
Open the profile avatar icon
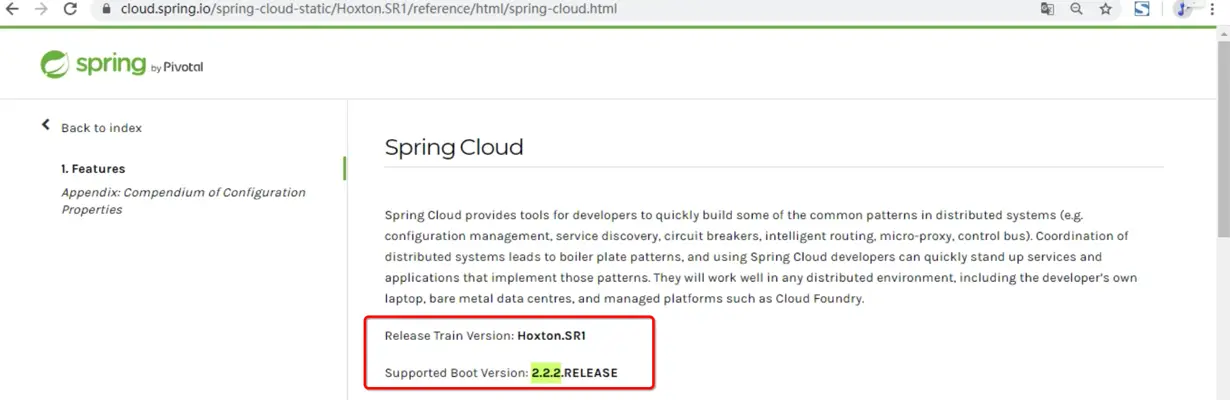point(1184,9)
